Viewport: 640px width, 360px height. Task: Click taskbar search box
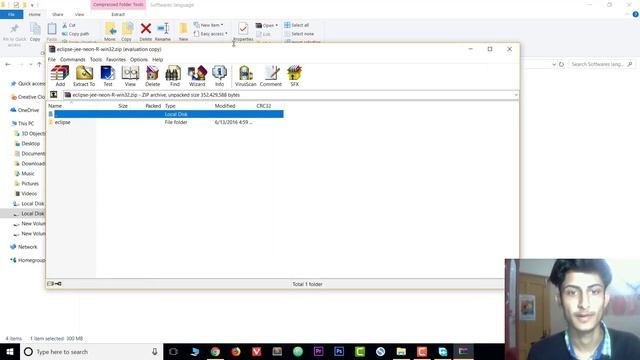pos(91,351)
